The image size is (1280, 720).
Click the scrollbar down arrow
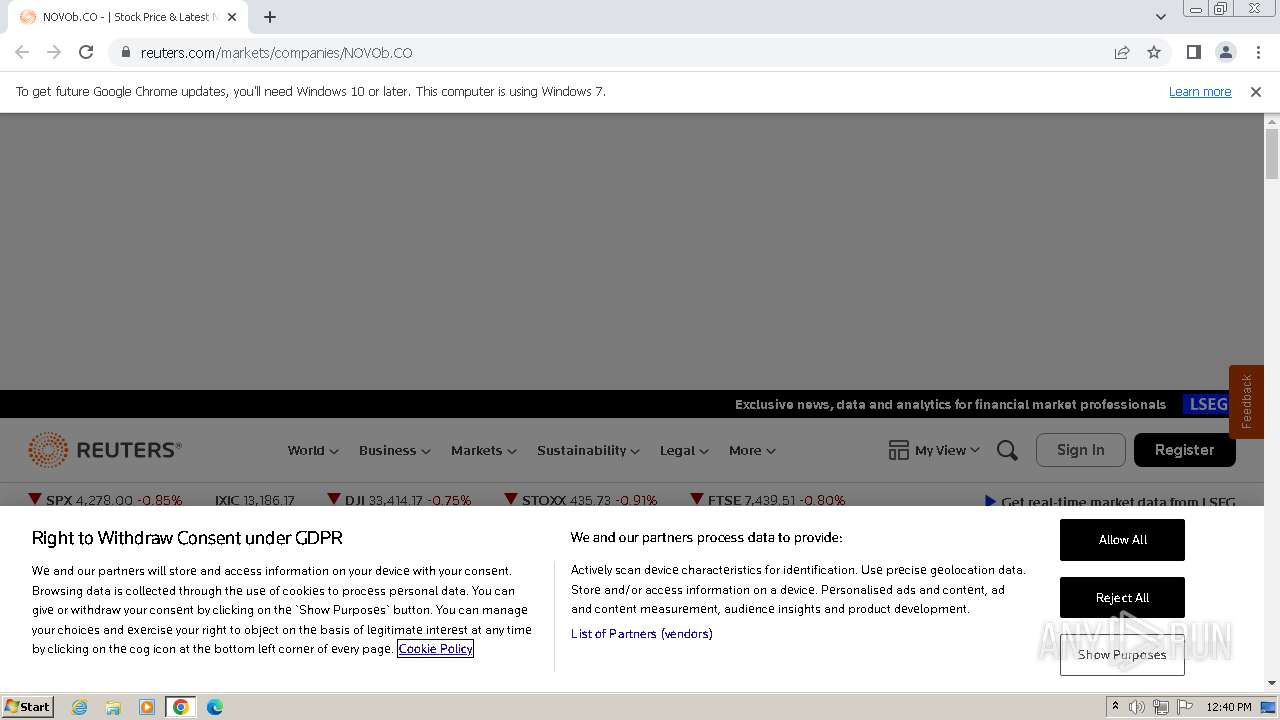[x=1272, y=683]
